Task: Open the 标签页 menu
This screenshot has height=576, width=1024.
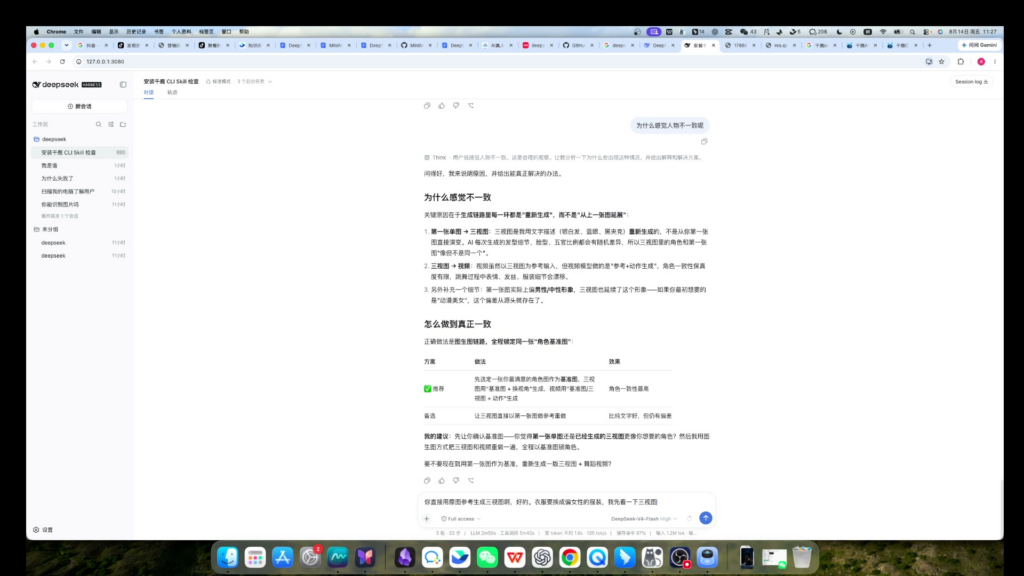Action: [x=206, y=31]
